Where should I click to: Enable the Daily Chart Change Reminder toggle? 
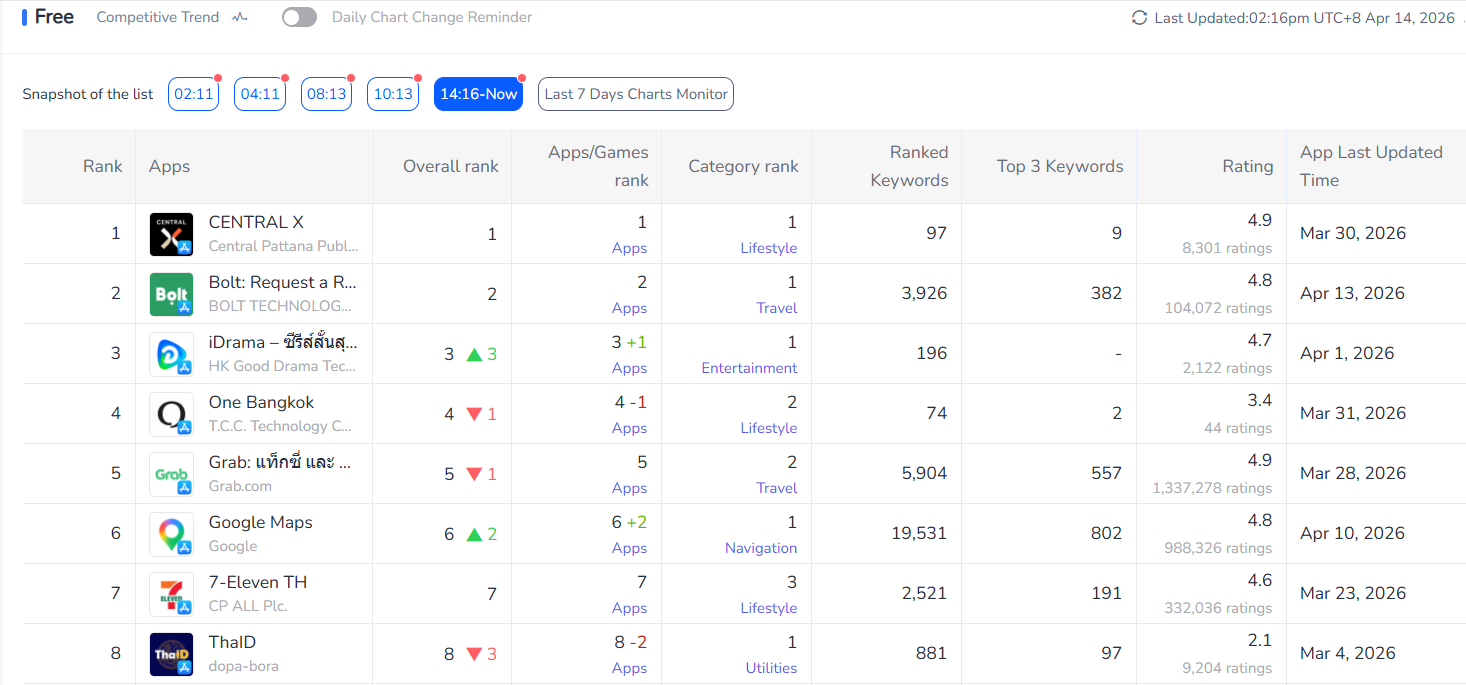(x=298, y=17)
